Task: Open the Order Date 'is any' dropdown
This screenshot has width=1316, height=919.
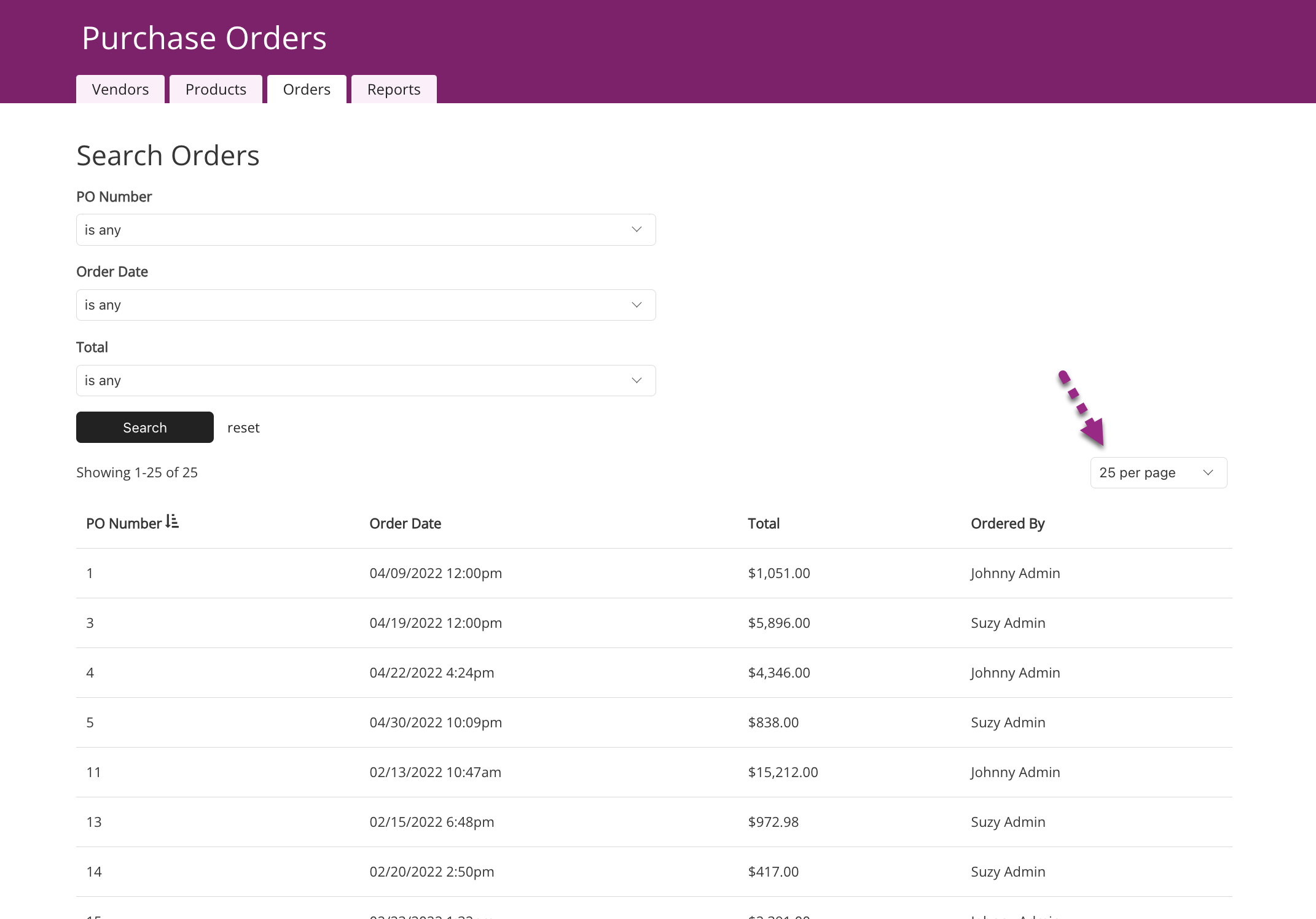Action: (366, 305)
